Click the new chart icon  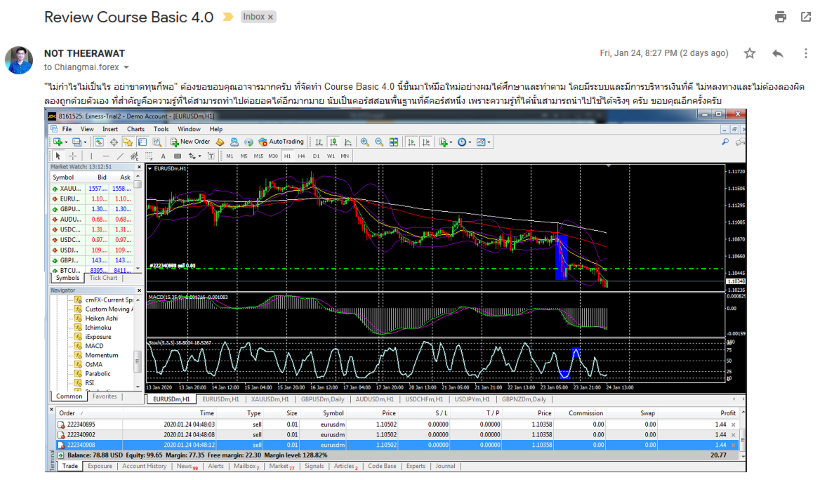(57, 142)
